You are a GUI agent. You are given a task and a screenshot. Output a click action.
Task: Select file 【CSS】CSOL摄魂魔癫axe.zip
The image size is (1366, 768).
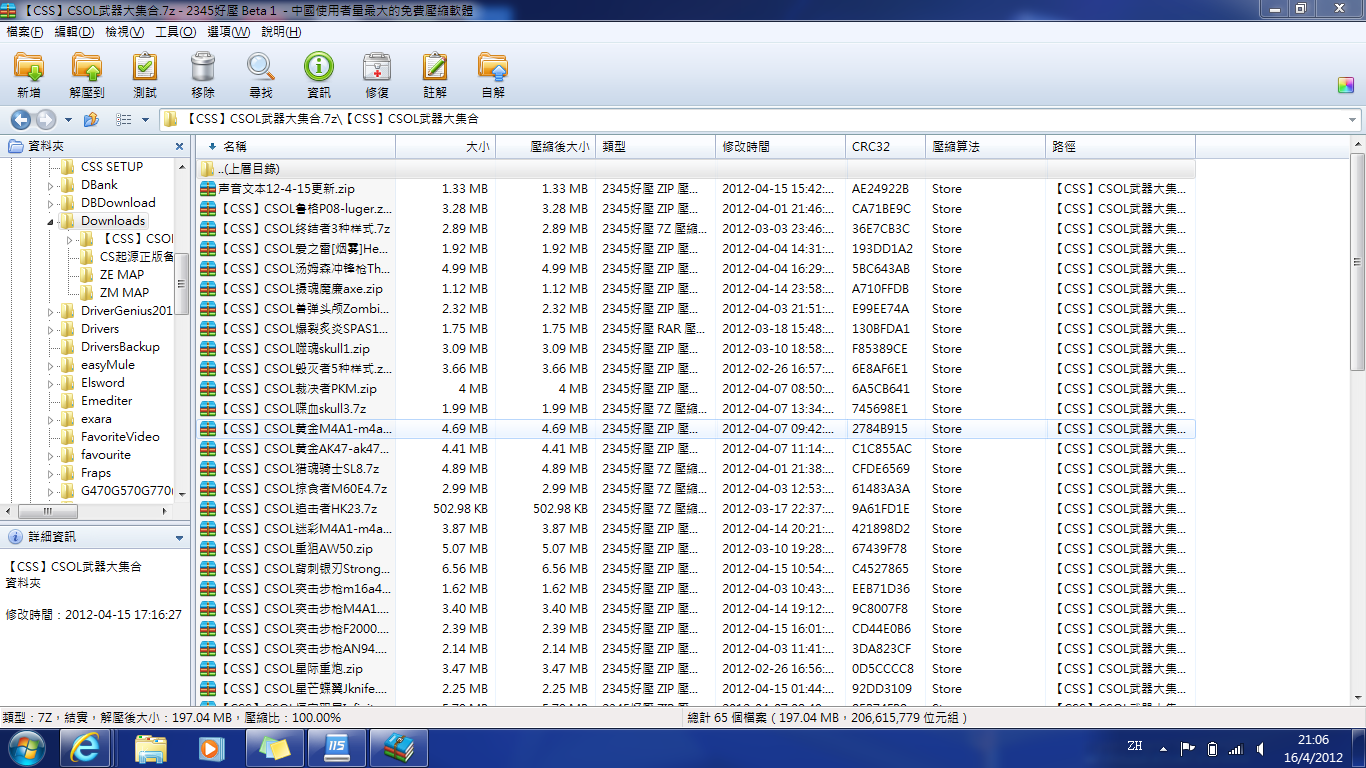(x=696, y=288)
